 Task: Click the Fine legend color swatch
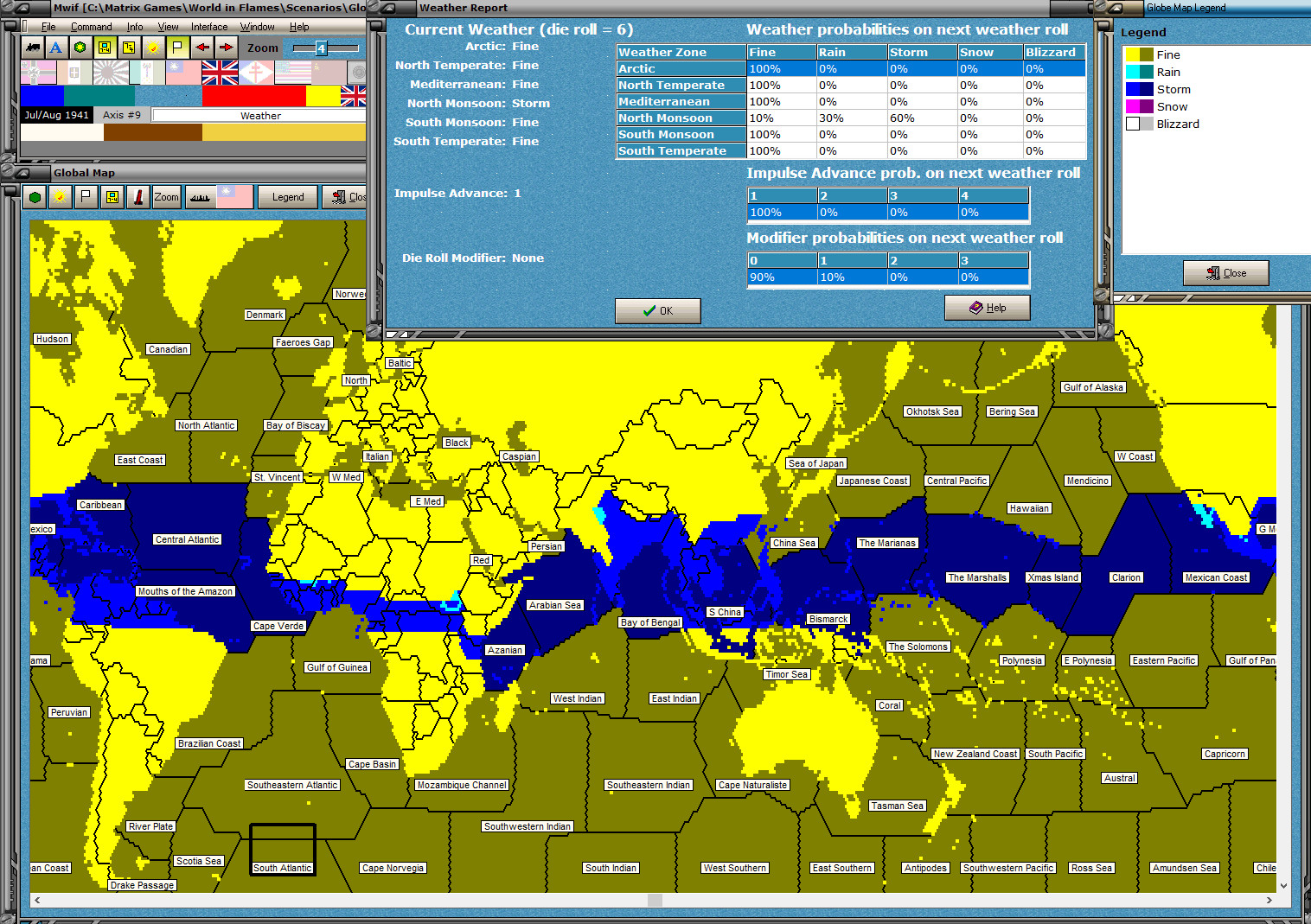tap(1140, 54)
